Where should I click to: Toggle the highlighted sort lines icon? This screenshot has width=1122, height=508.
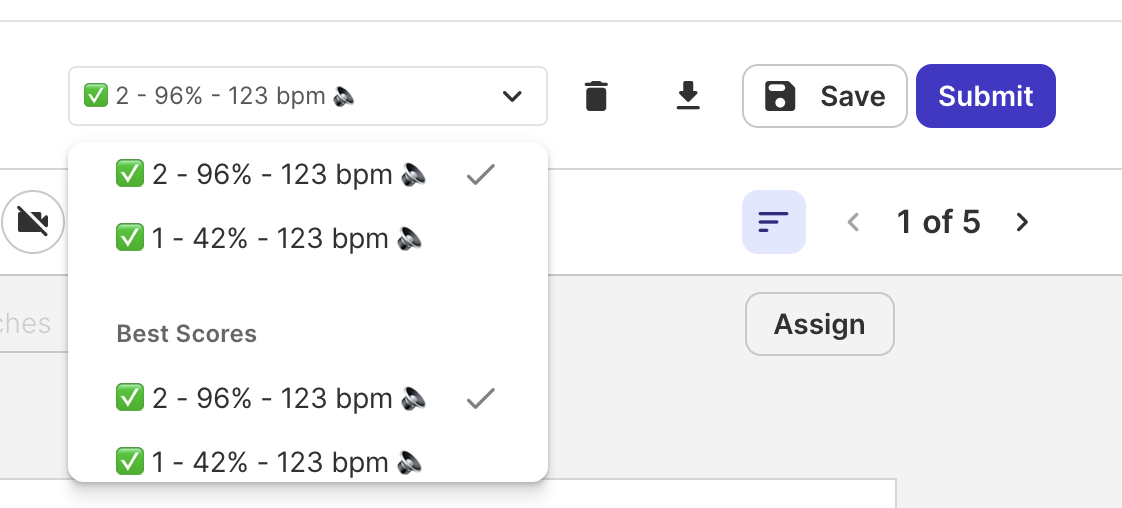pos(773,222)
